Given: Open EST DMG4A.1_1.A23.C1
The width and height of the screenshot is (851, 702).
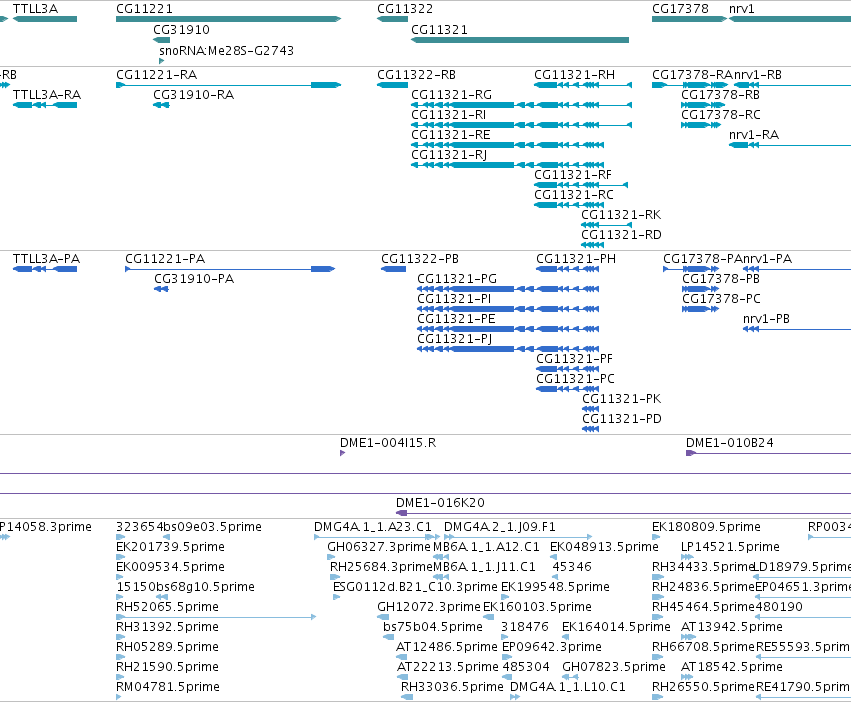Looking at the screenshot, I should pyautogui.click(x=373, y=527).
